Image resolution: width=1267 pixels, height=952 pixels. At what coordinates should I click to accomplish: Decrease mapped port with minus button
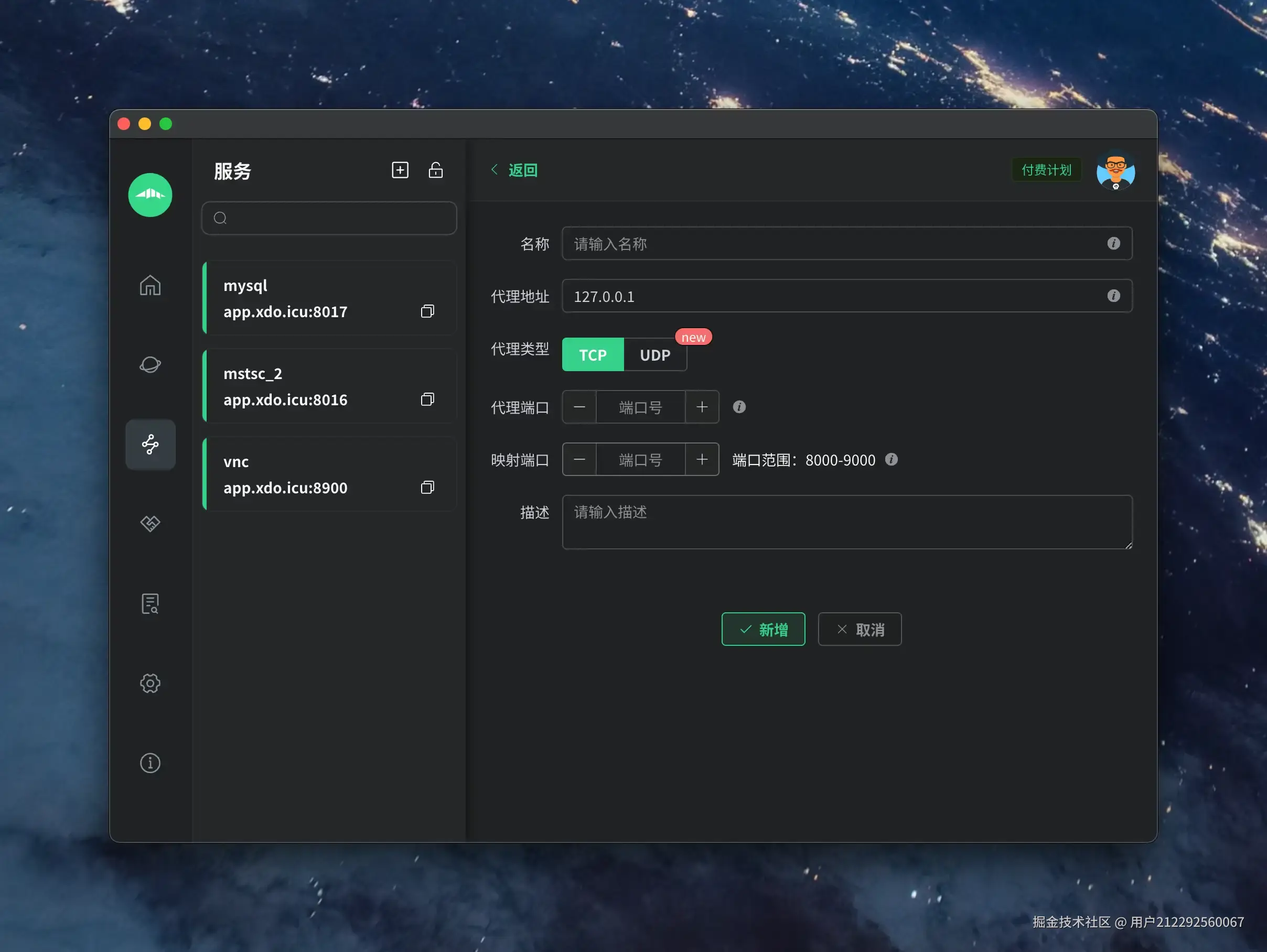point(579,460)
